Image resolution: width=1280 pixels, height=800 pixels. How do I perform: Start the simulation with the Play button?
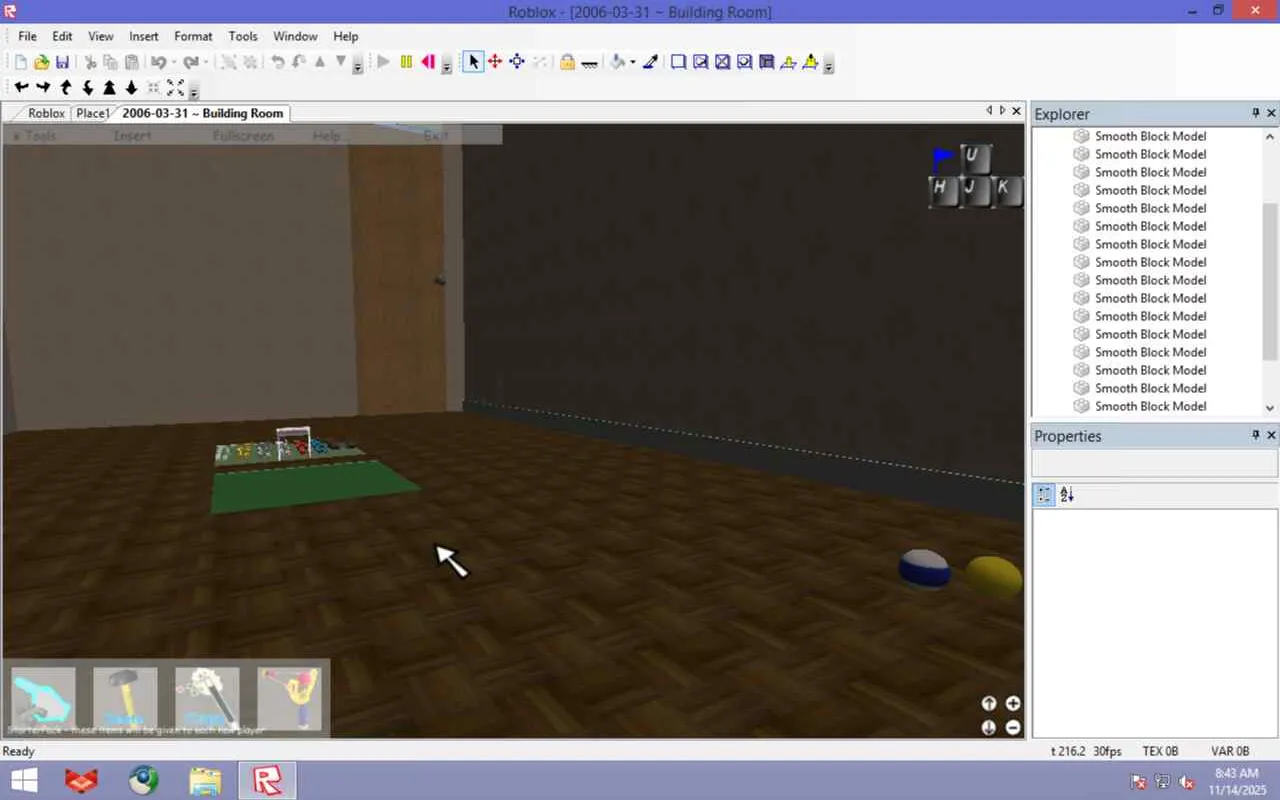[384, 62]
